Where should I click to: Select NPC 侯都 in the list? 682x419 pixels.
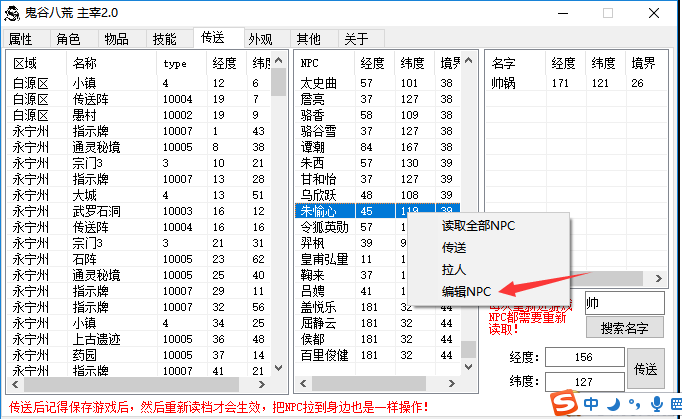378,339
